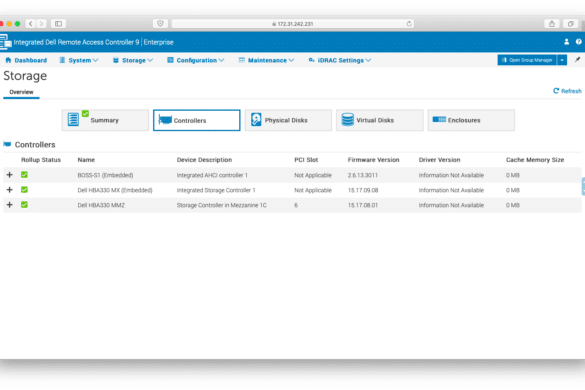Go to the Dashboard menu item
585x390 pixels.
pos(26,60)
